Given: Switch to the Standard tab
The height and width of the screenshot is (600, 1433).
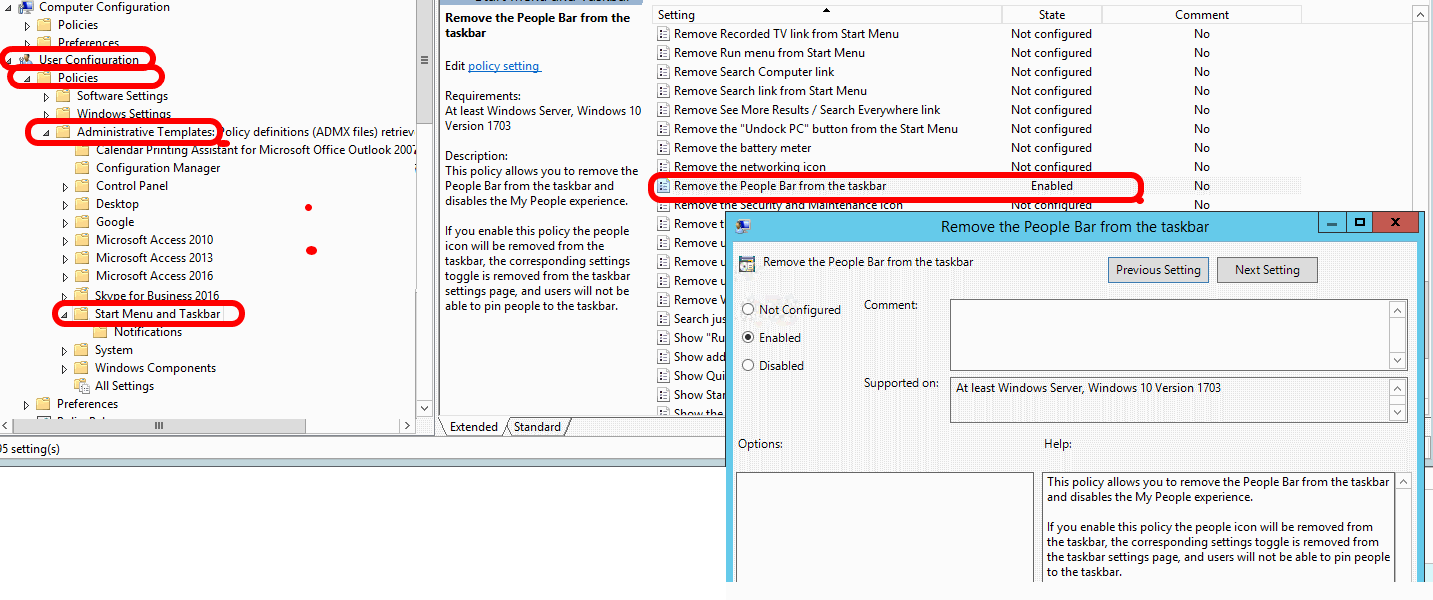Looking at the screenshot, I should tap(537, 427).
